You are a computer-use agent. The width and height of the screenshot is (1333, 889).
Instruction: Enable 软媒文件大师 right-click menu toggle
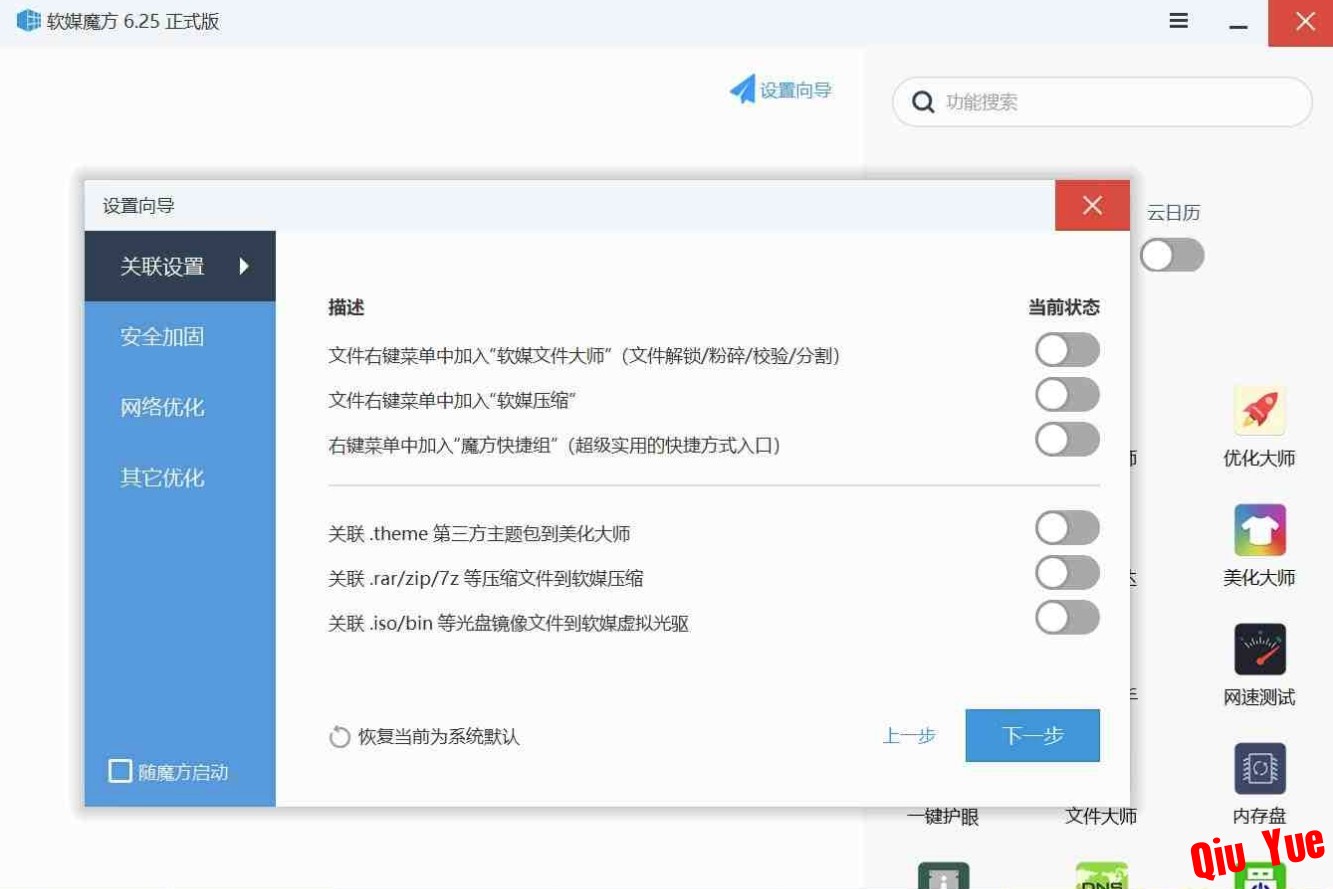1067,350
